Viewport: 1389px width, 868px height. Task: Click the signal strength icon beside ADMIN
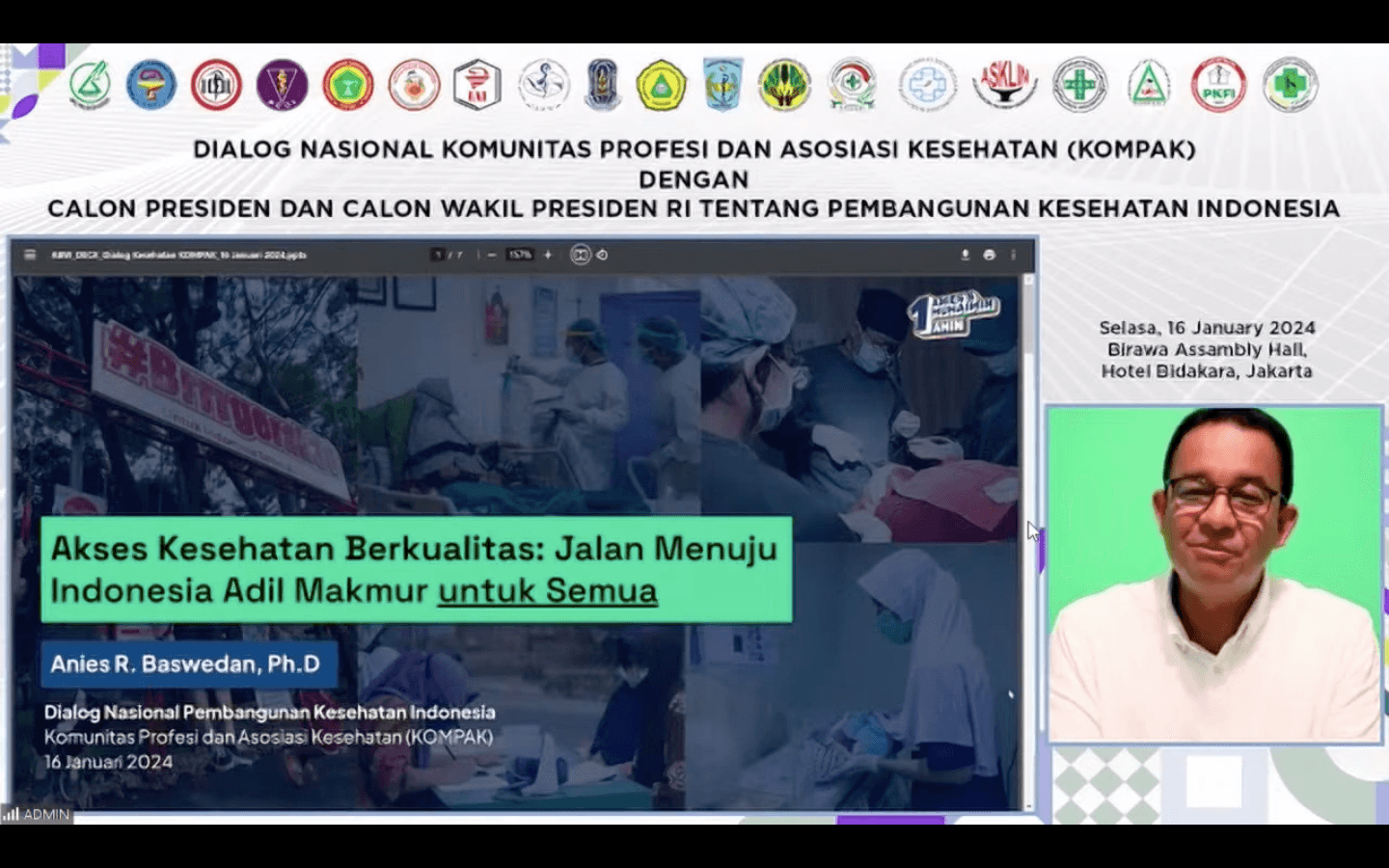(x=12, y=815)
